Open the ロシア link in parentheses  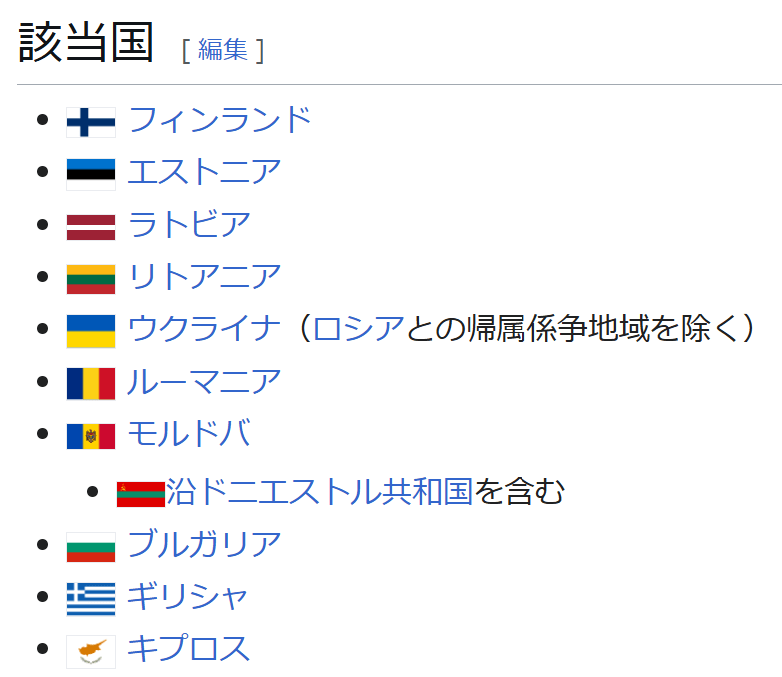click(358, 328)
